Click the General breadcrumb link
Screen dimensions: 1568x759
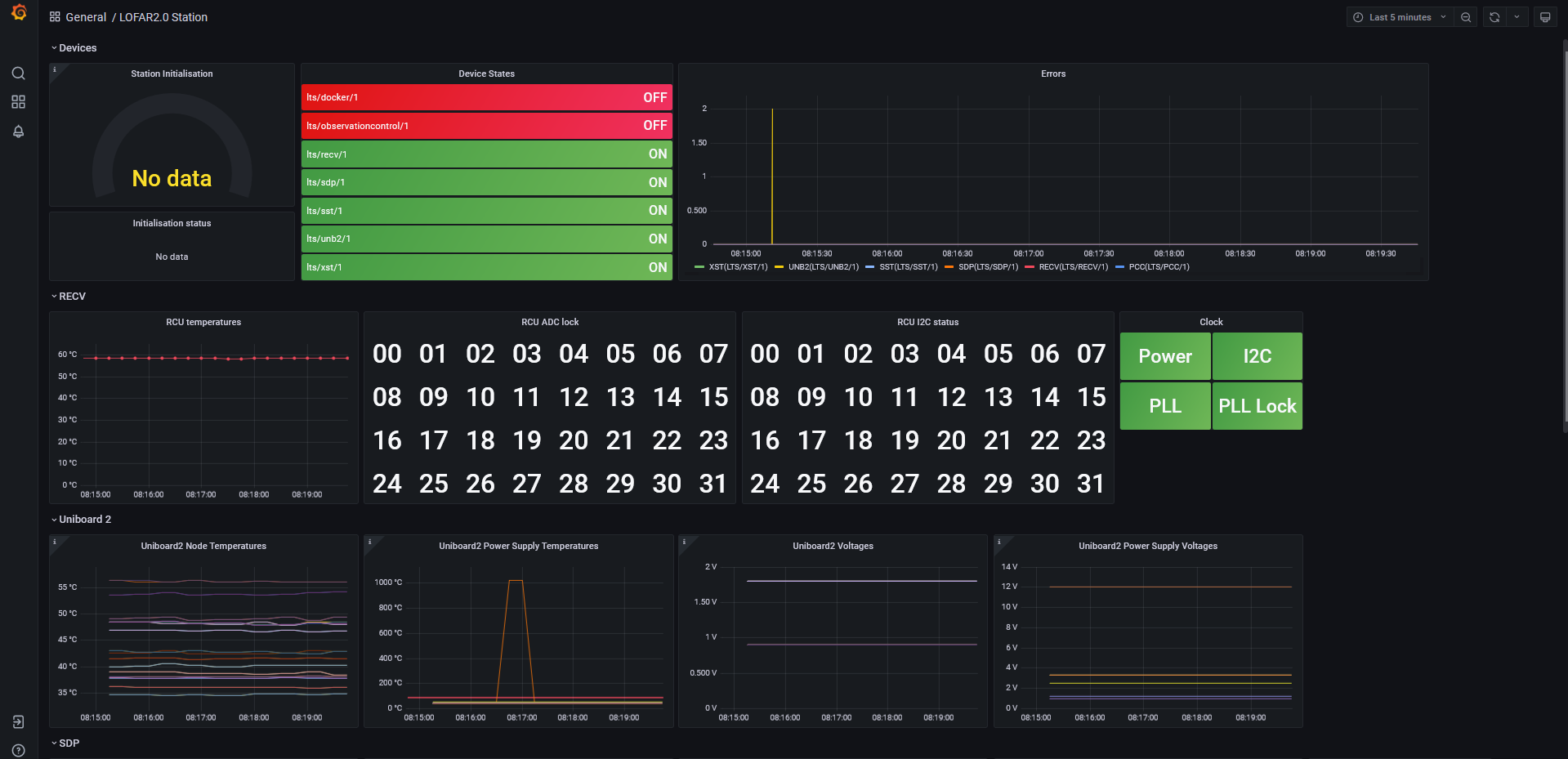pyautogui.click(x=86, y=17)
